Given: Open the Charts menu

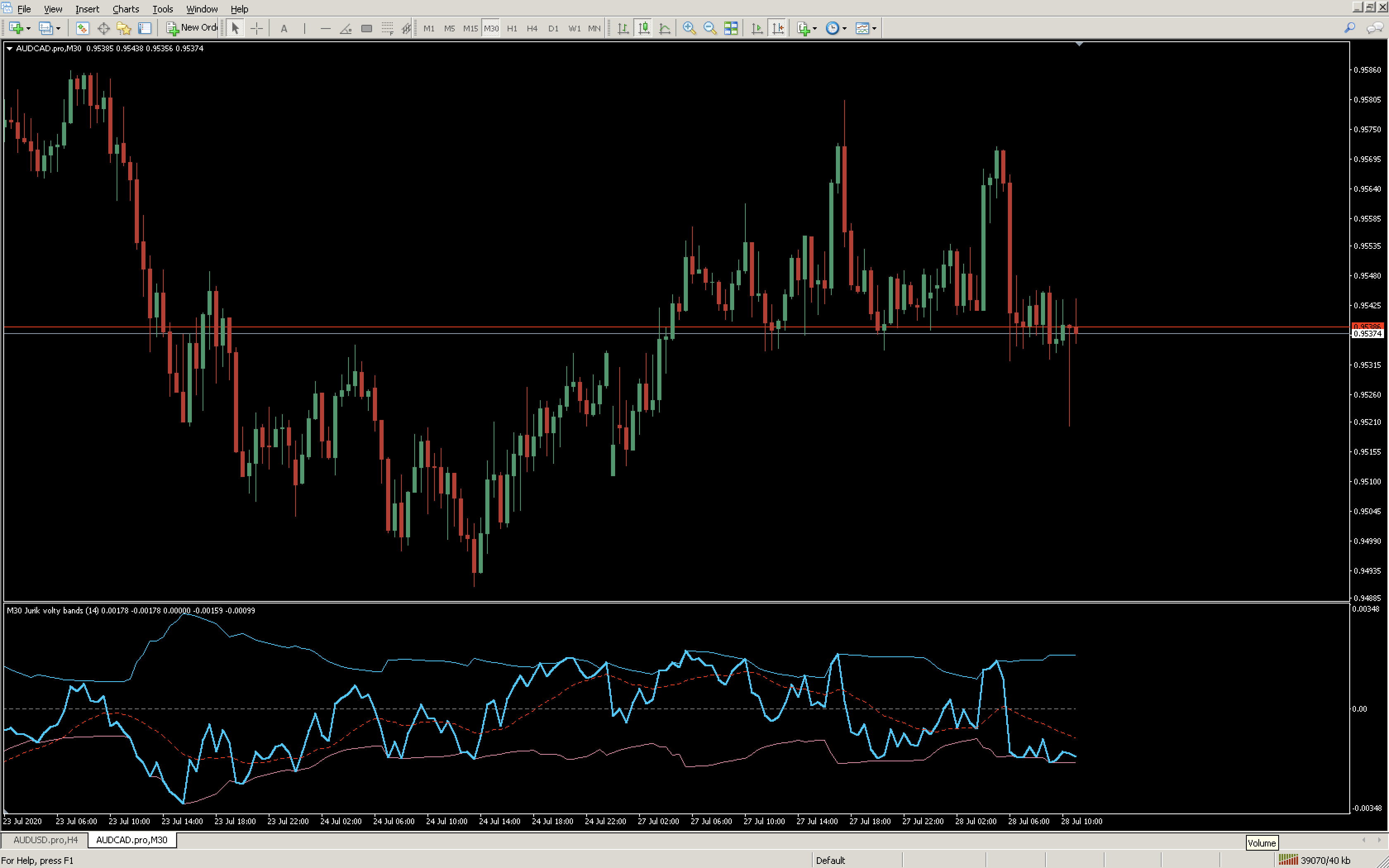Looking at the screenshot, I should (x=126, y=9).
